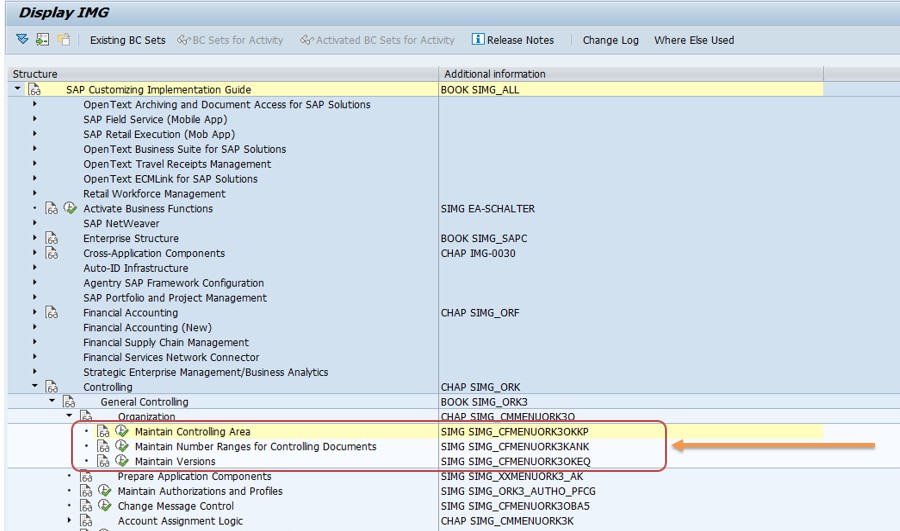Image resolution: width=900 pixels, height=531 pixels.
Task: Execute Maintain Versions activity icon
Action: (122, 461)
